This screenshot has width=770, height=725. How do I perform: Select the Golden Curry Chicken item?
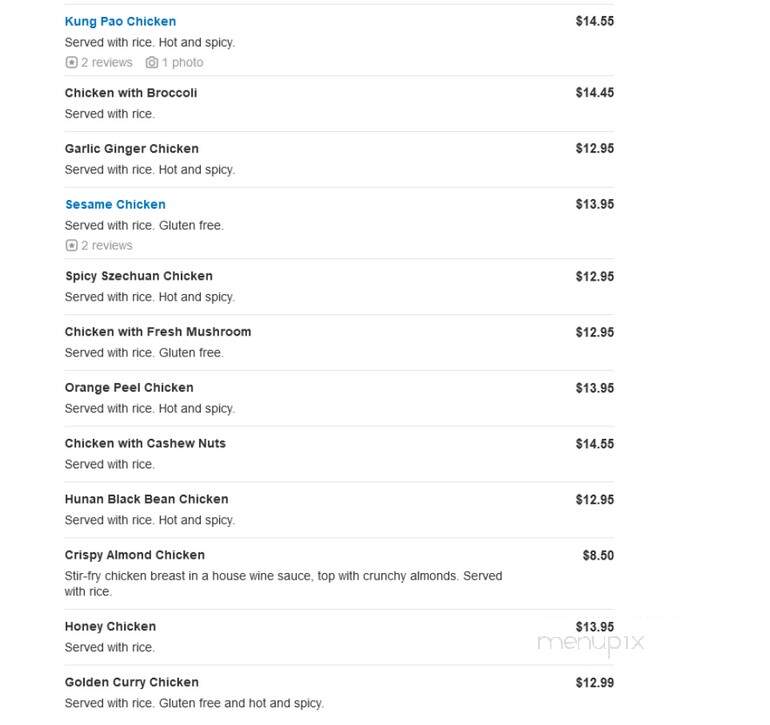click(132, 682)
